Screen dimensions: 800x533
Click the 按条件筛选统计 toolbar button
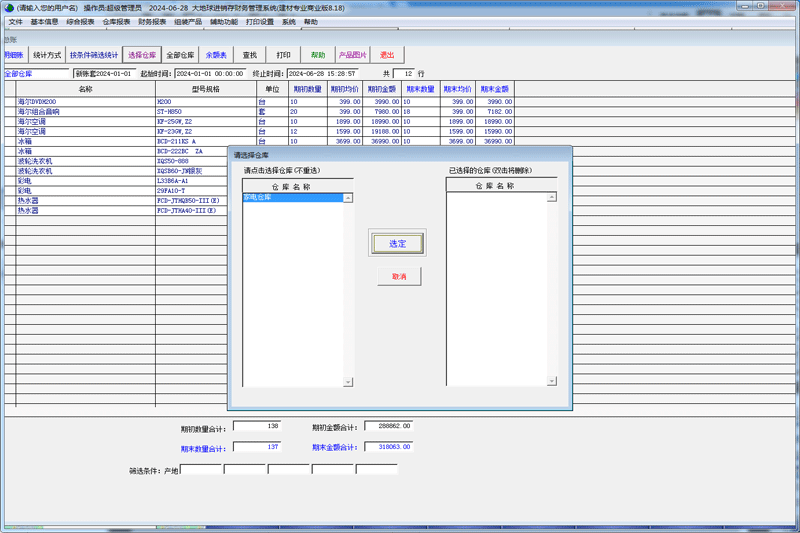coord(94,55)
